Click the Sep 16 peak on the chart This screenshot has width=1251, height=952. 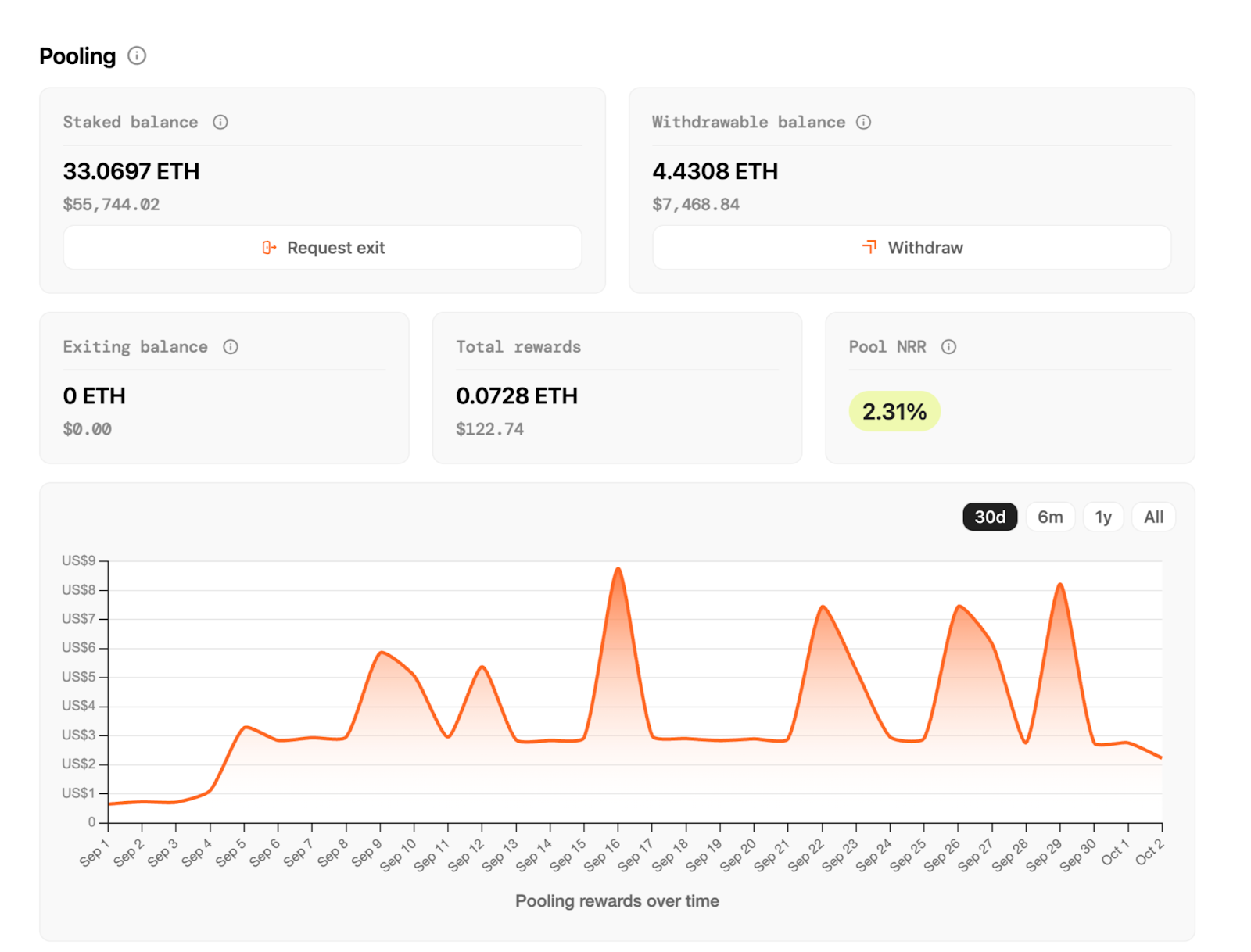(618, 570)
